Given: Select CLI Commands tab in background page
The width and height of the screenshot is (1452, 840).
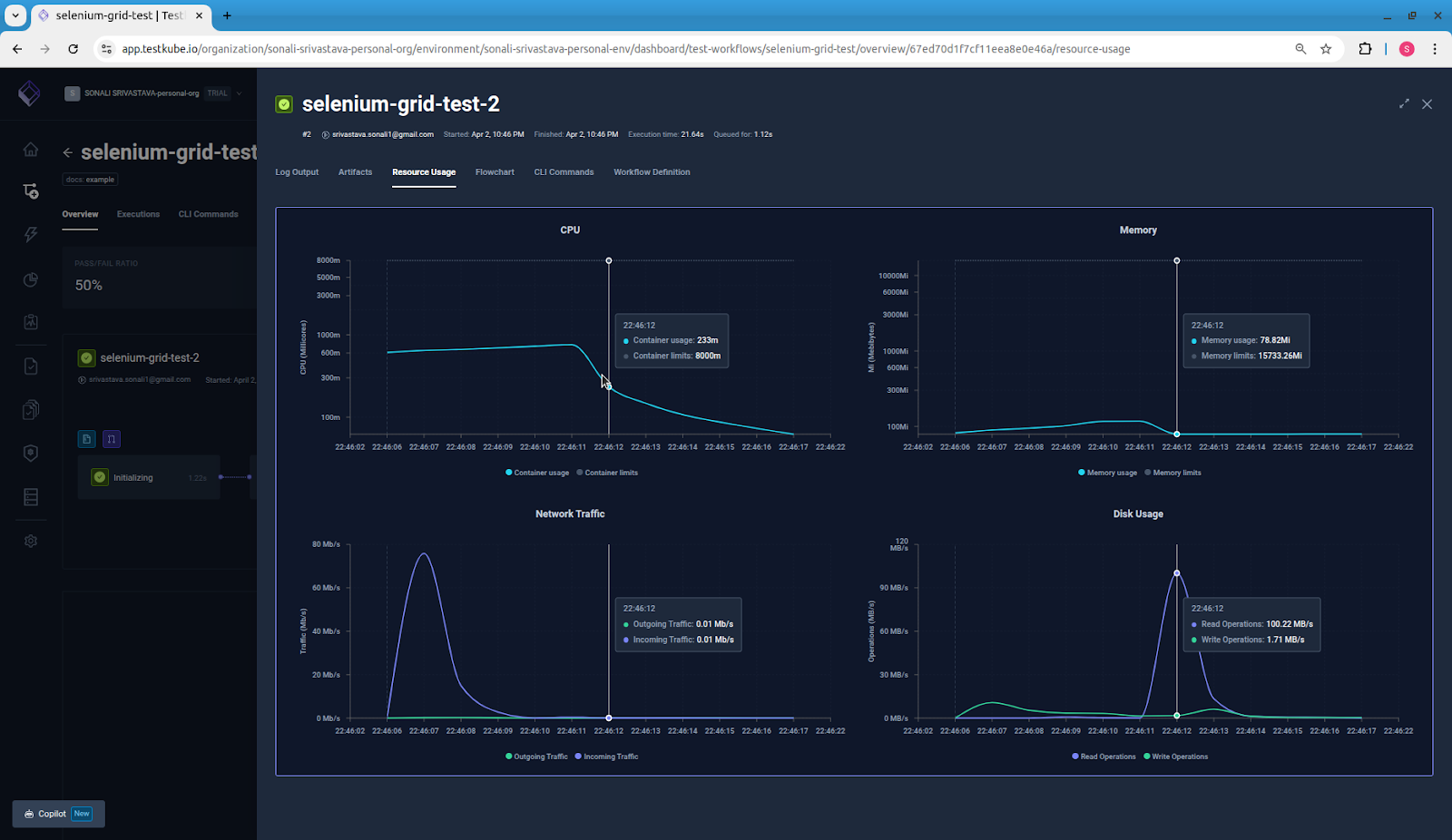Looking at the screenshot, I should [208, 215].
